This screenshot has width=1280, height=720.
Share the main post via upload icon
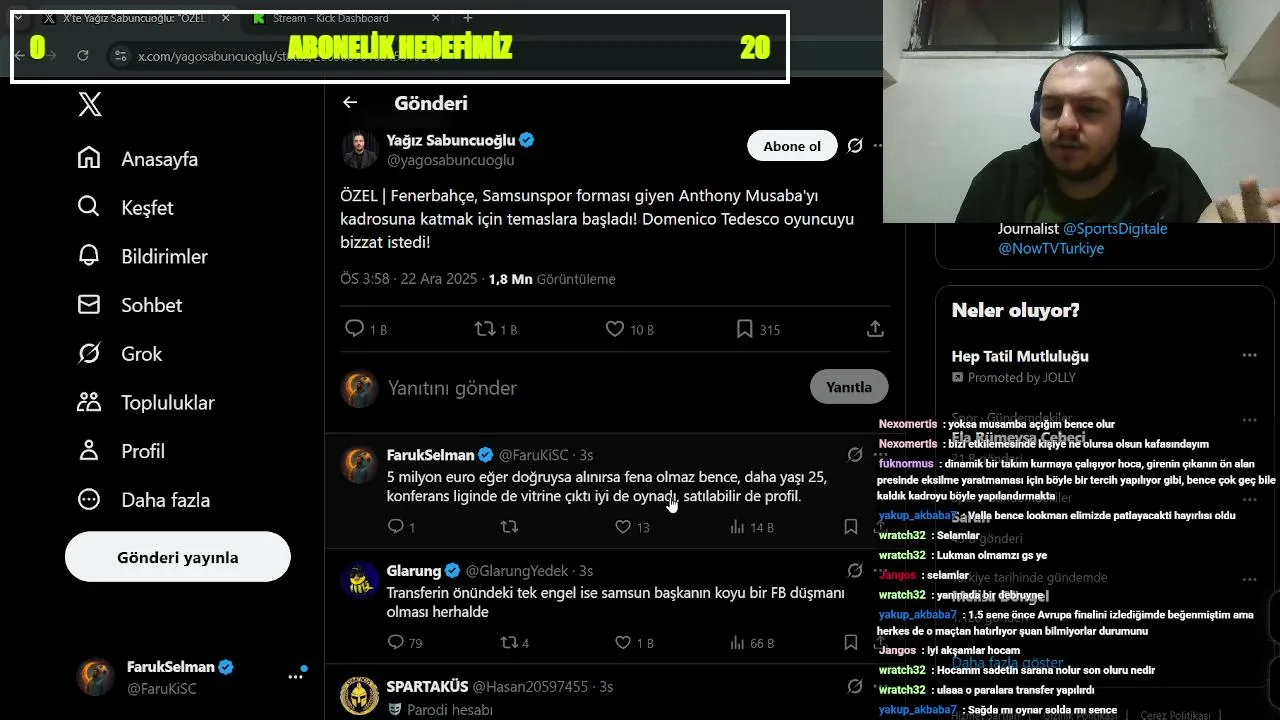(x=875, y=329)
